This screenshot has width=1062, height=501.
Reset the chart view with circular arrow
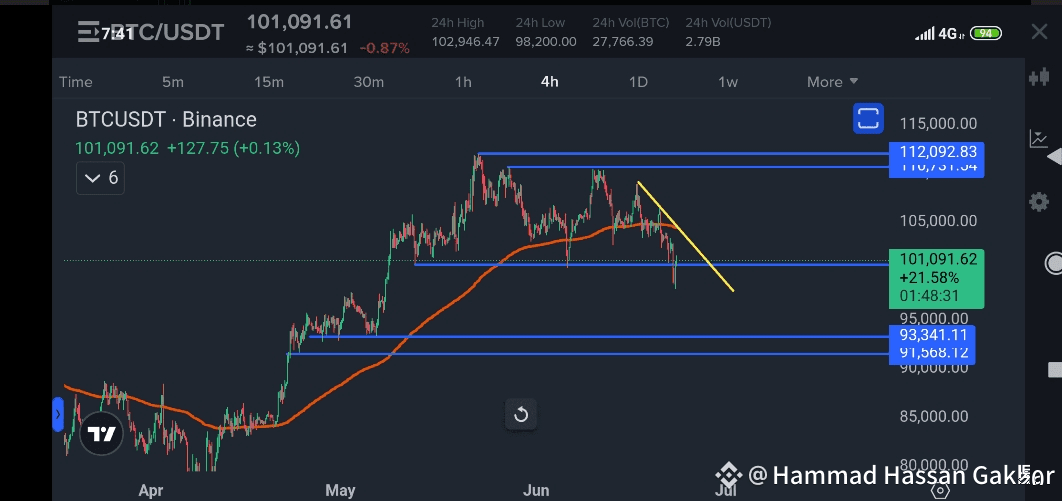pos(521,414)
